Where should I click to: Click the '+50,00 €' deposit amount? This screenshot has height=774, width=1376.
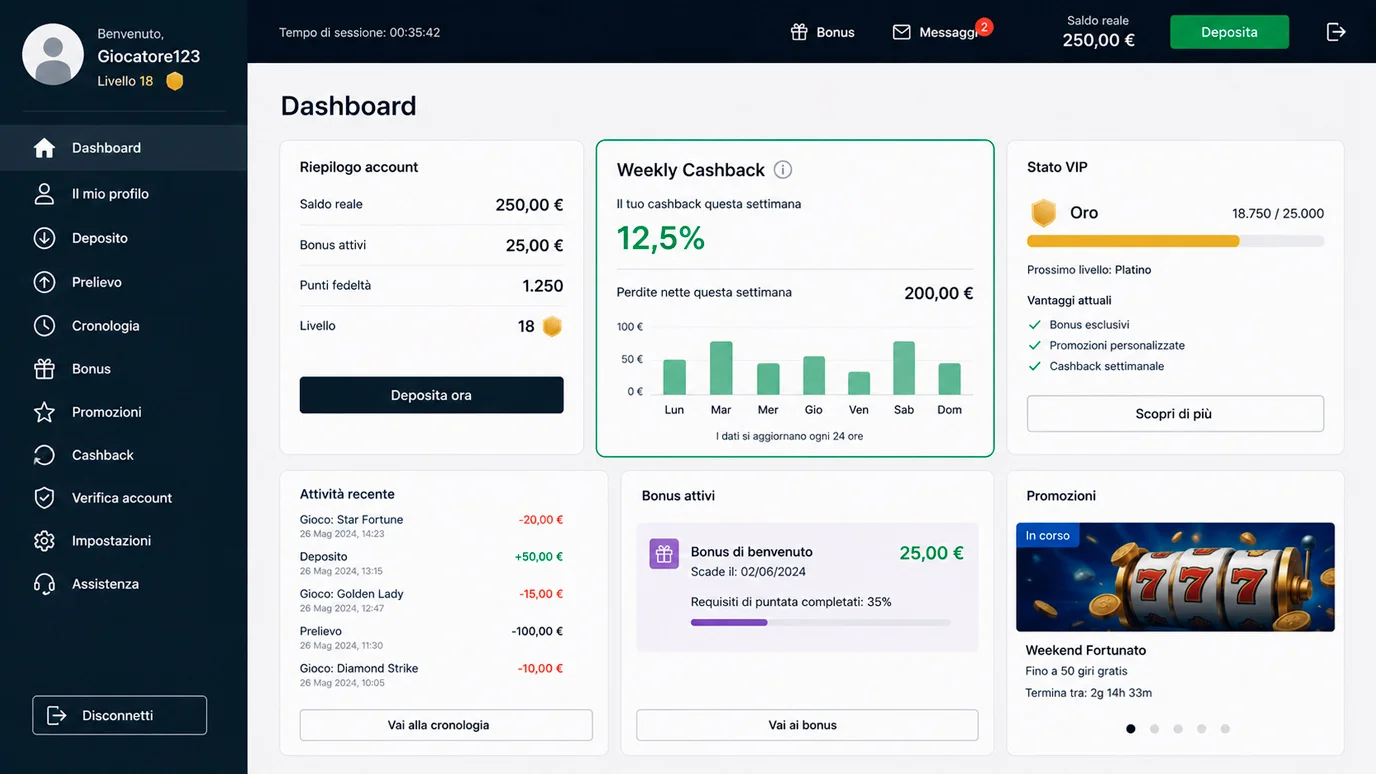pyautogui.click(x=539, y=557)
